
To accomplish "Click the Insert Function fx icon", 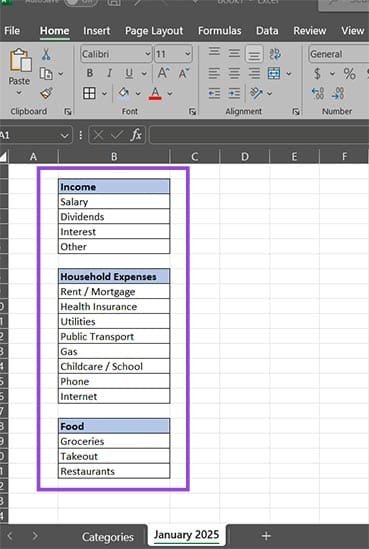I will click(136, 135).
